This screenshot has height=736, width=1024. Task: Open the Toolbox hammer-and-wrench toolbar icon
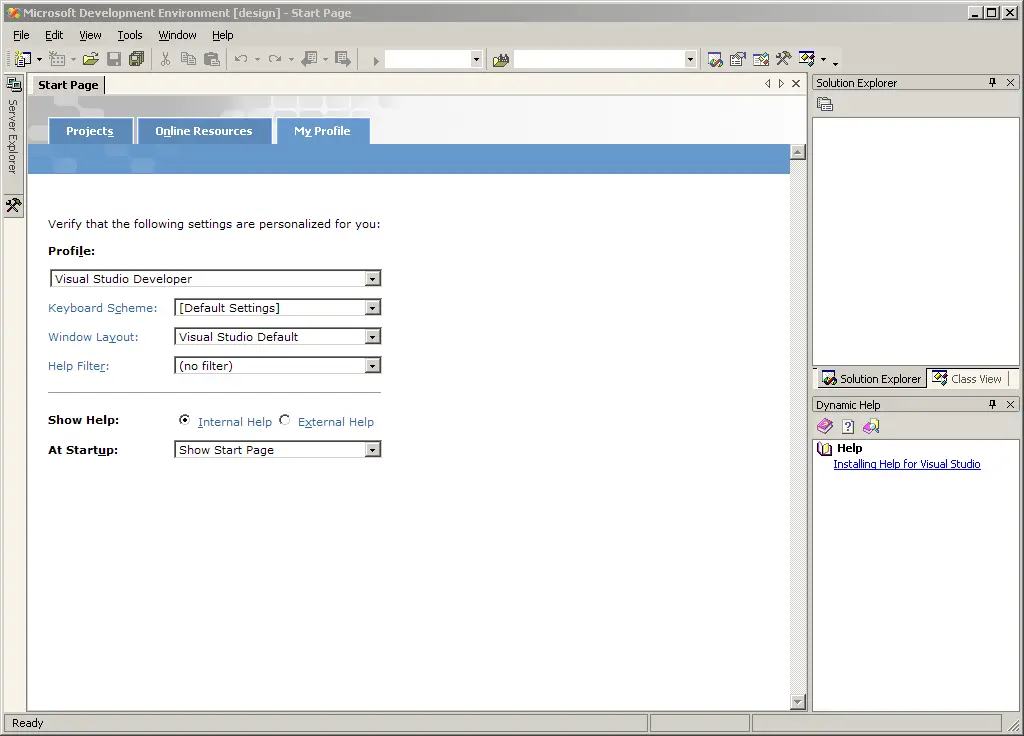(784, 59)
